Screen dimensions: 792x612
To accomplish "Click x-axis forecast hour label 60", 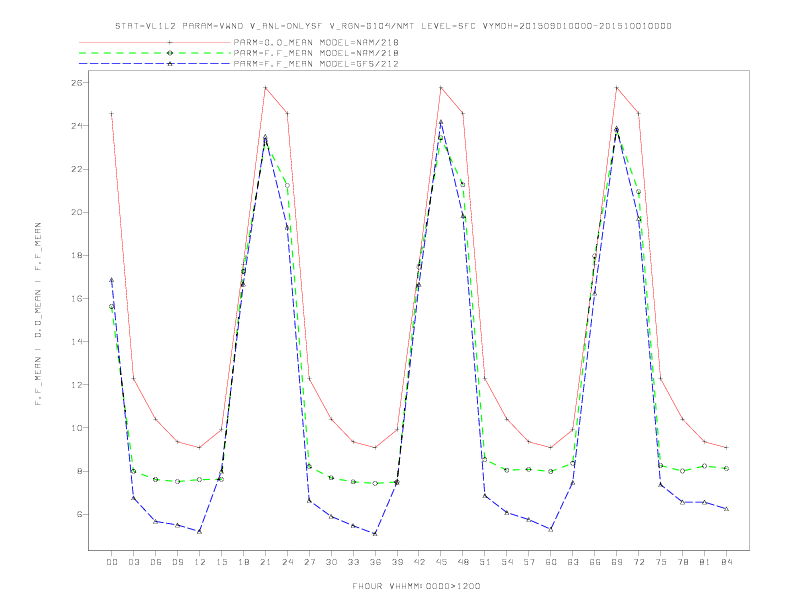I will pos(551,562).
